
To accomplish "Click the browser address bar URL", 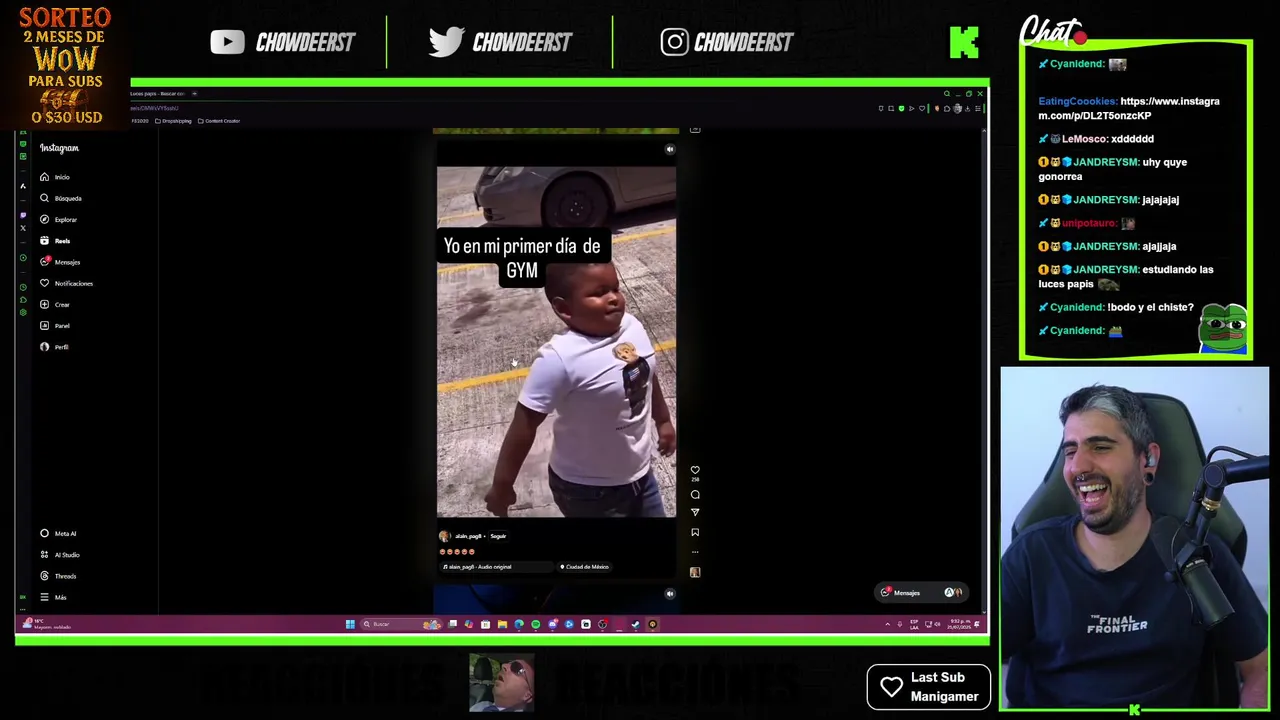I will (x=154, y=108).
